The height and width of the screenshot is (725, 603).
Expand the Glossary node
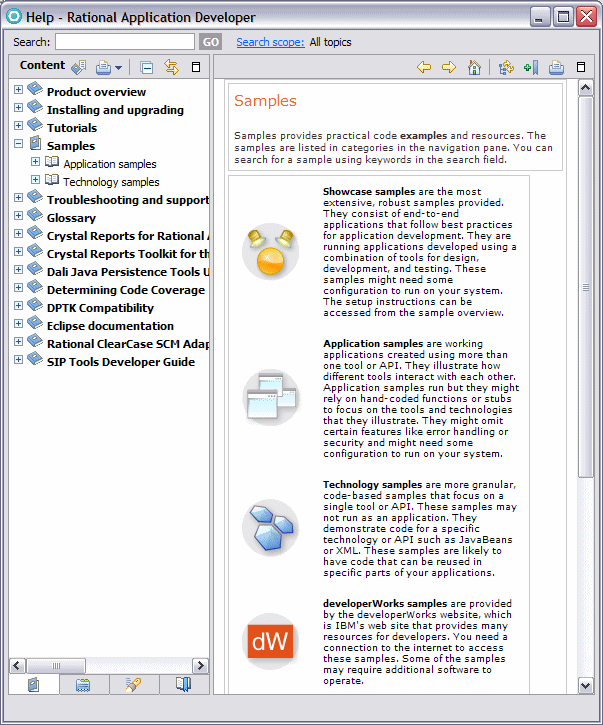tap(18, 215)
